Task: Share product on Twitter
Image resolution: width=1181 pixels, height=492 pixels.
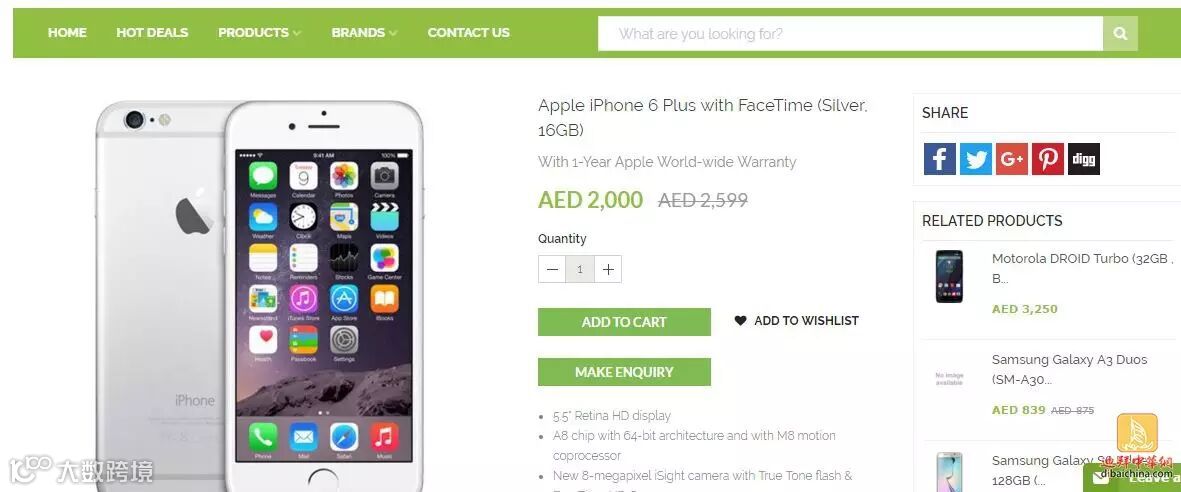Action: tap(975, 159)
